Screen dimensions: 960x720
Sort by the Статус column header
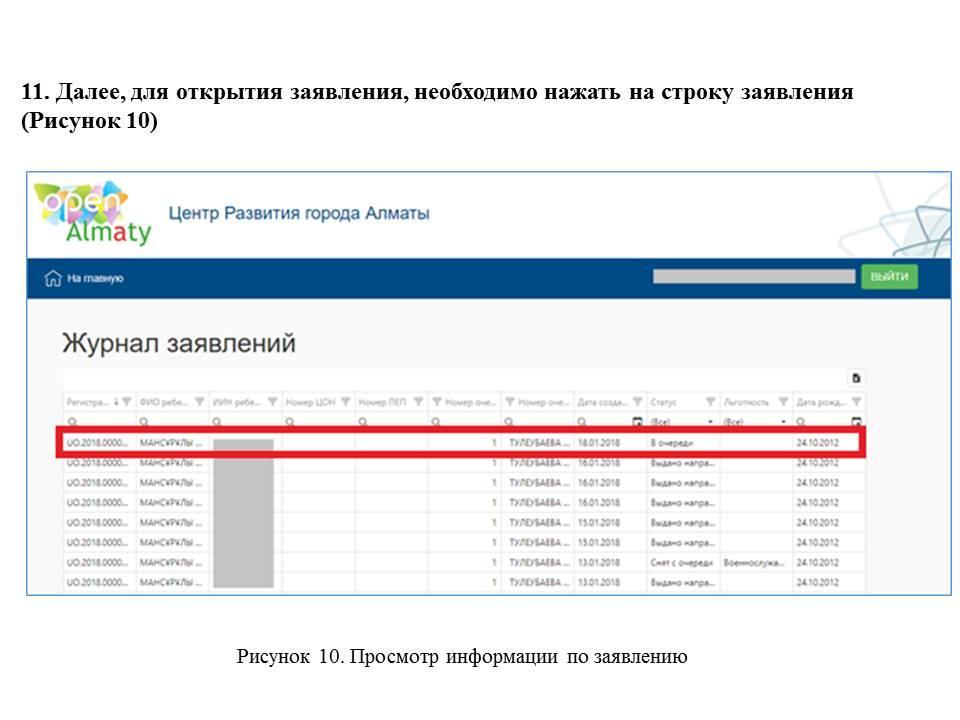pos(663,402)
